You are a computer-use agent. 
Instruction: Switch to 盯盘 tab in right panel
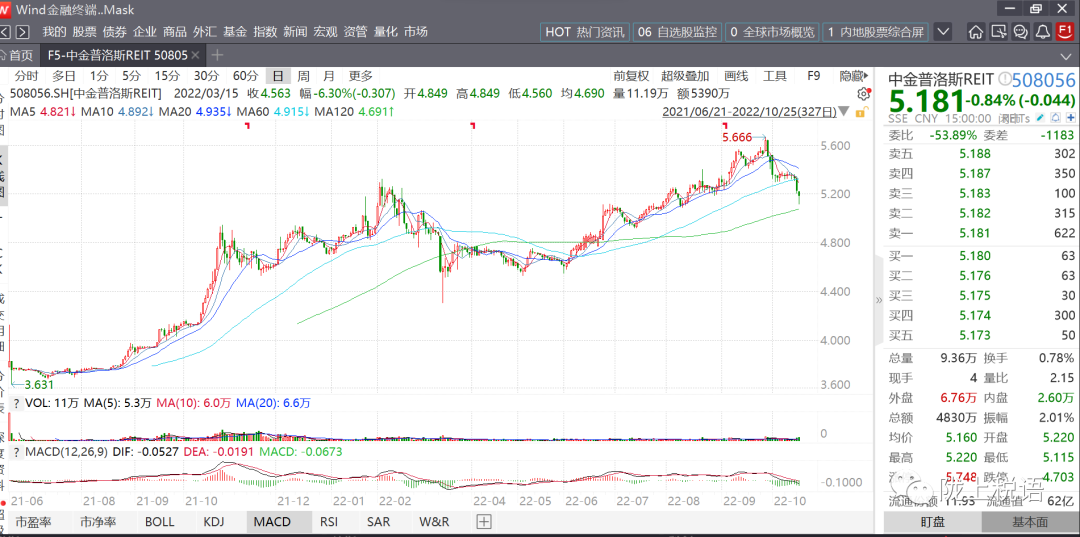[x=933, y=523]
